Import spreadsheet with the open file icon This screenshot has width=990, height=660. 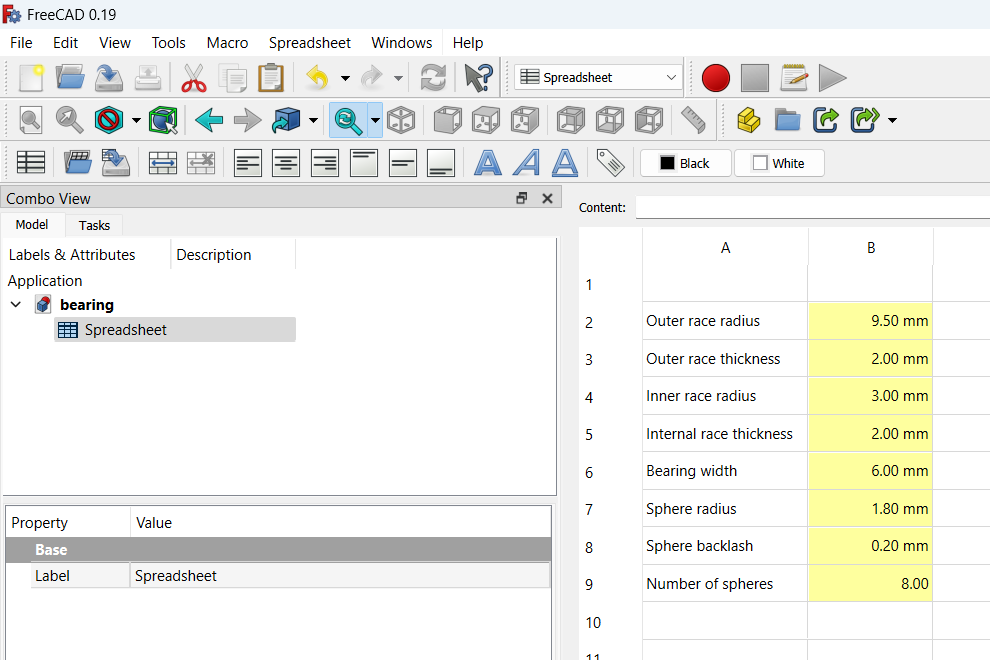click(x=78, y=163)
